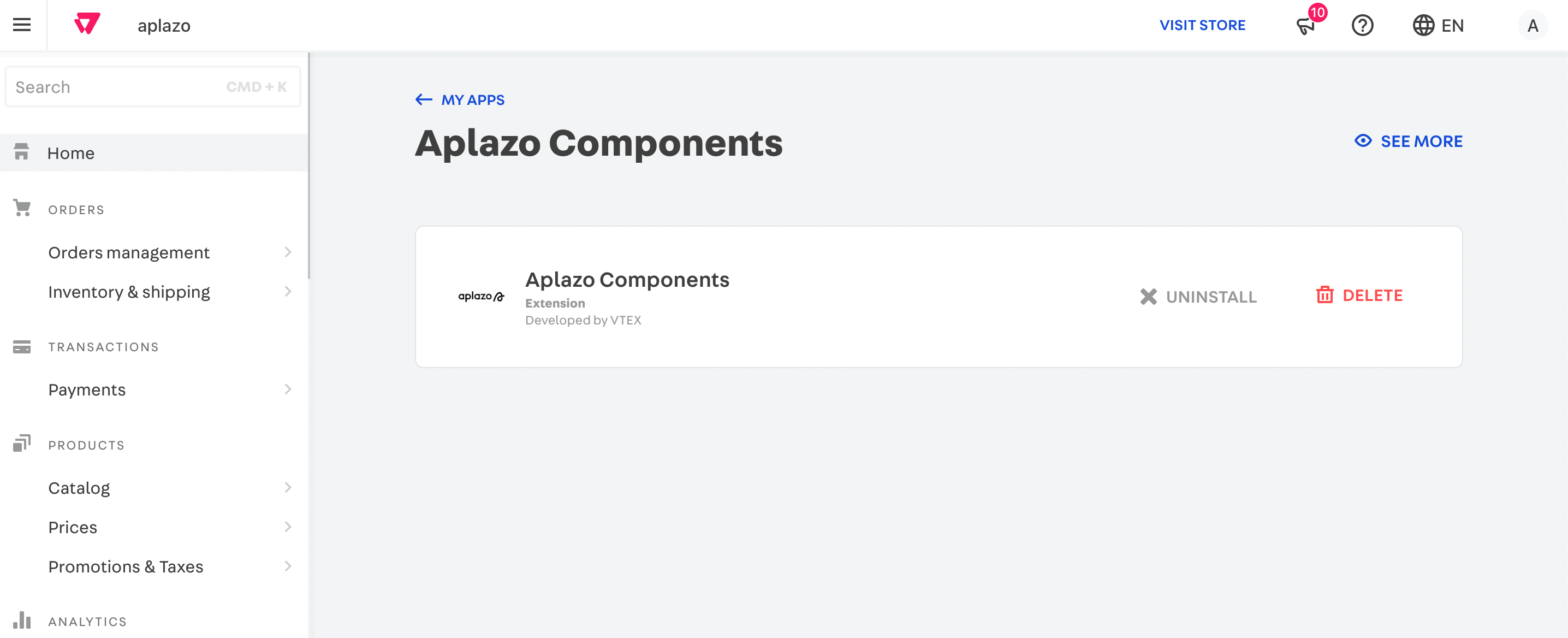Screen dimensions: 1568x638
Task: Click the back arrow beside My Apps
Action: pos(424,100)
